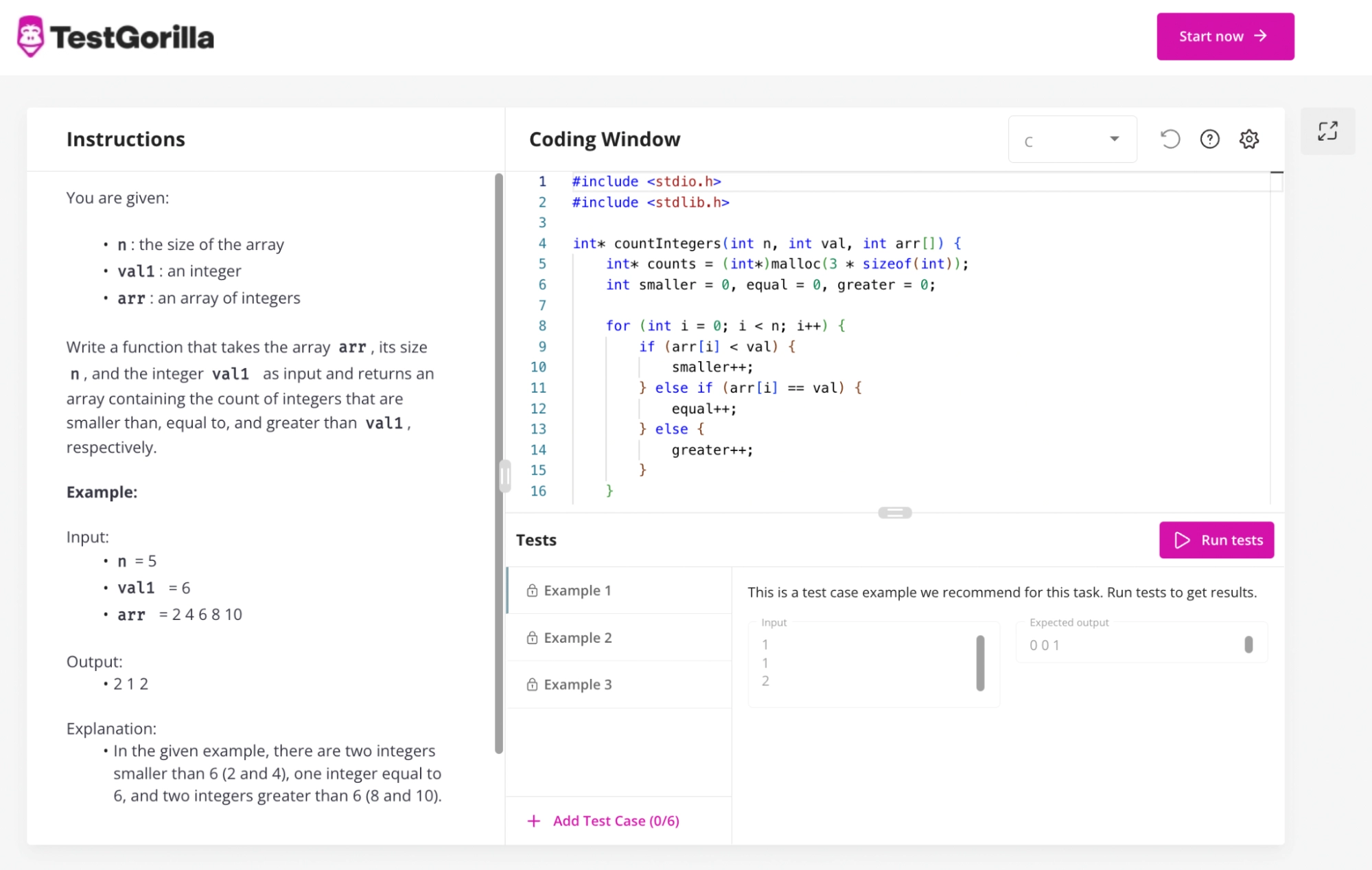Click the plus icon for Add Test Case
Image resolution: width=1372 pixels, height=870 pixels.
(533, 821)
